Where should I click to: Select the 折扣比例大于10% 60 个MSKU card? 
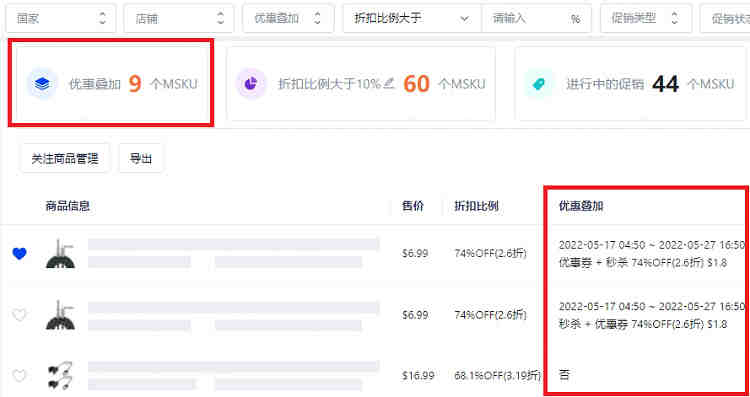tap(361, 83)
